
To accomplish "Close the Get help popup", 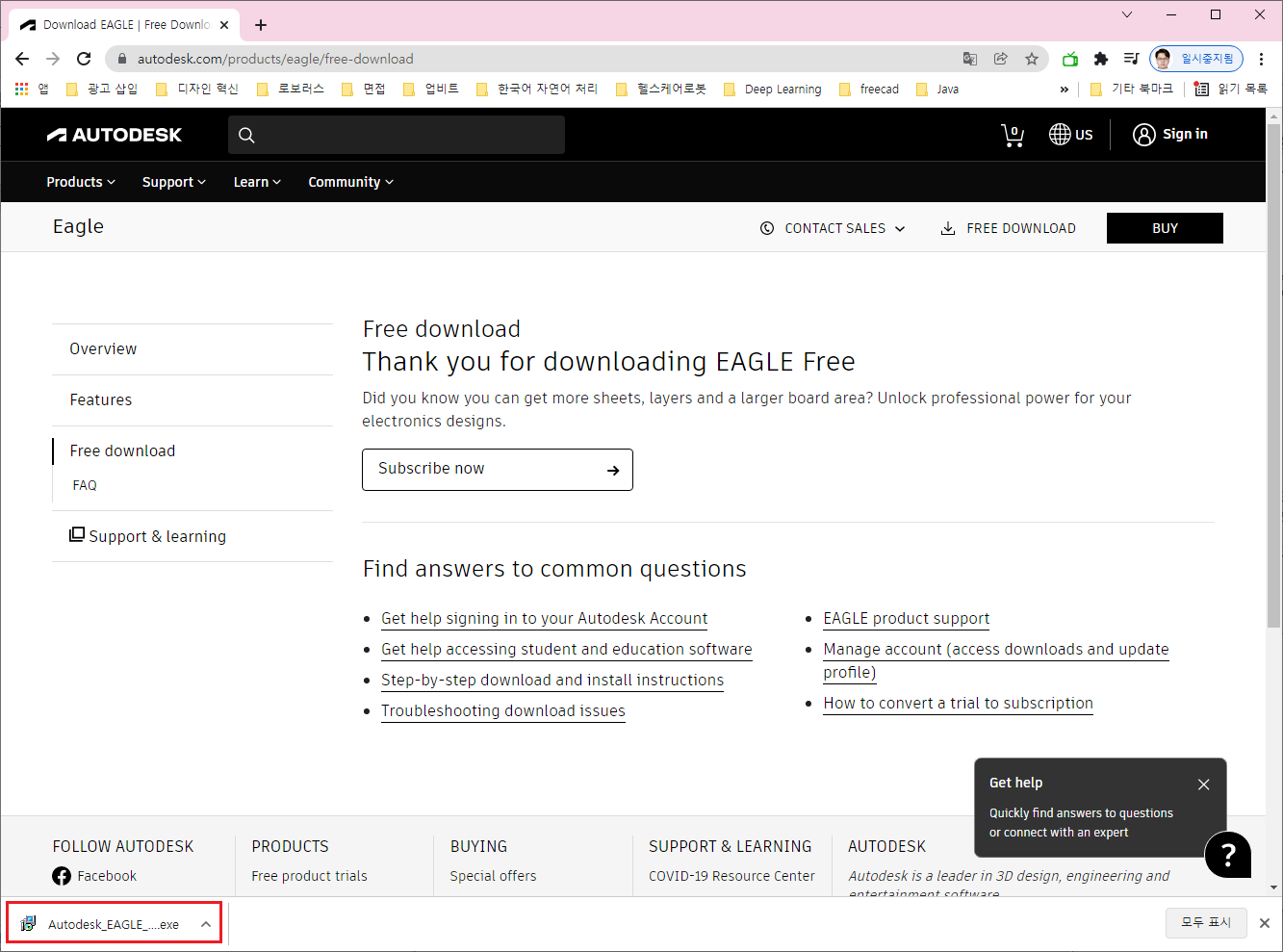I will click(1203, 785).
